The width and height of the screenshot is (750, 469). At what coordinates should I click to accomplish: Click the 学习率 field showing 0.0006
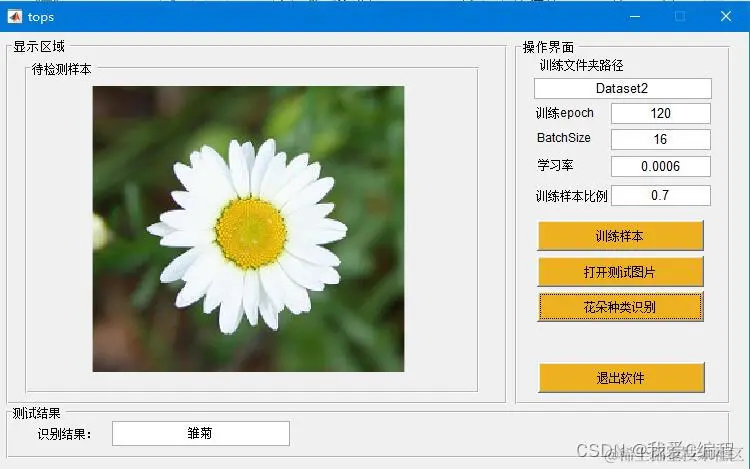point(661,166)
